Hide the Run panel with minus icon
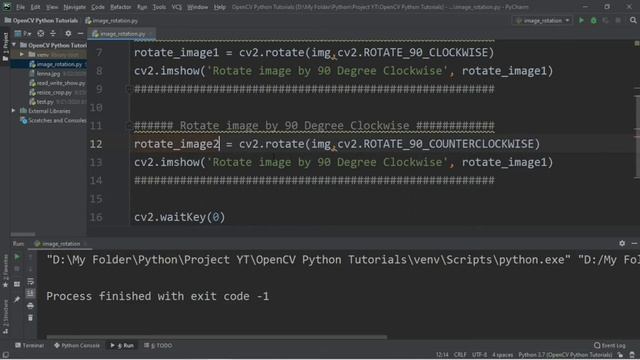Viewport: 640px width, 360px height. click(x=634, y=243)
